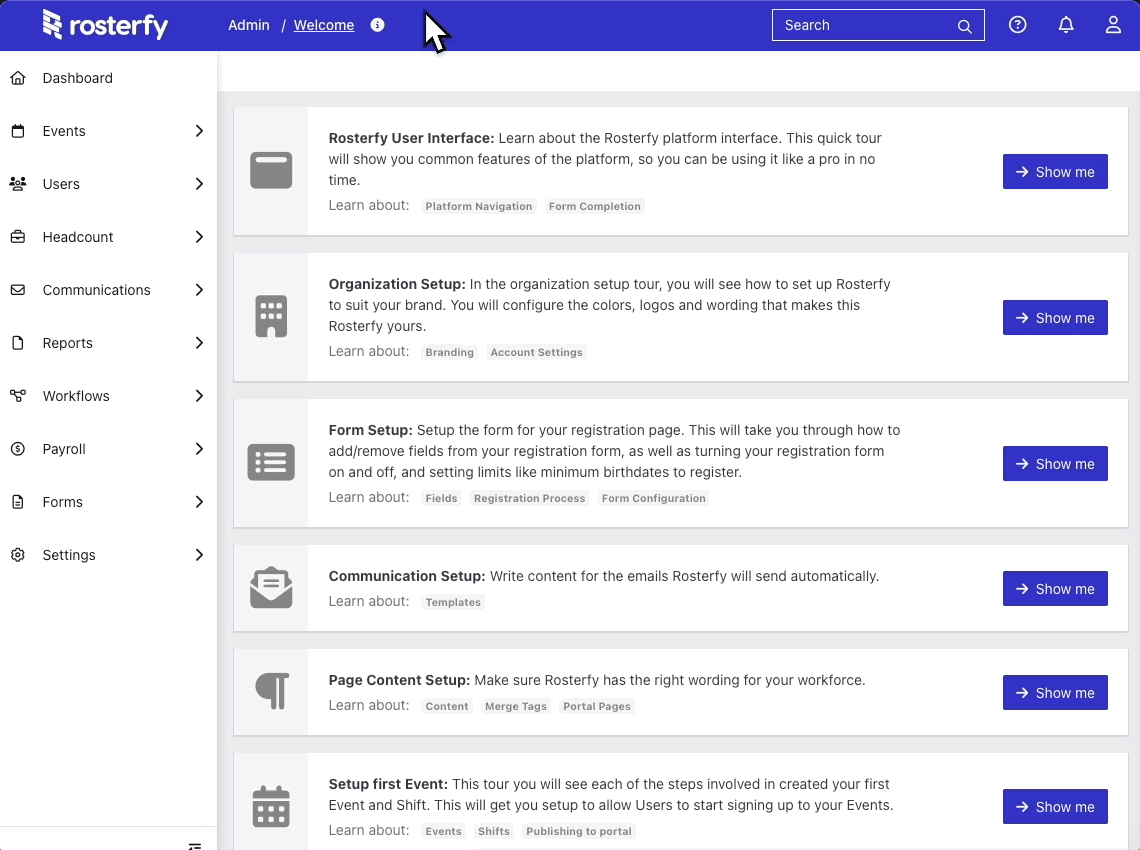Expand the Reports menu chevron

(199, 343)
